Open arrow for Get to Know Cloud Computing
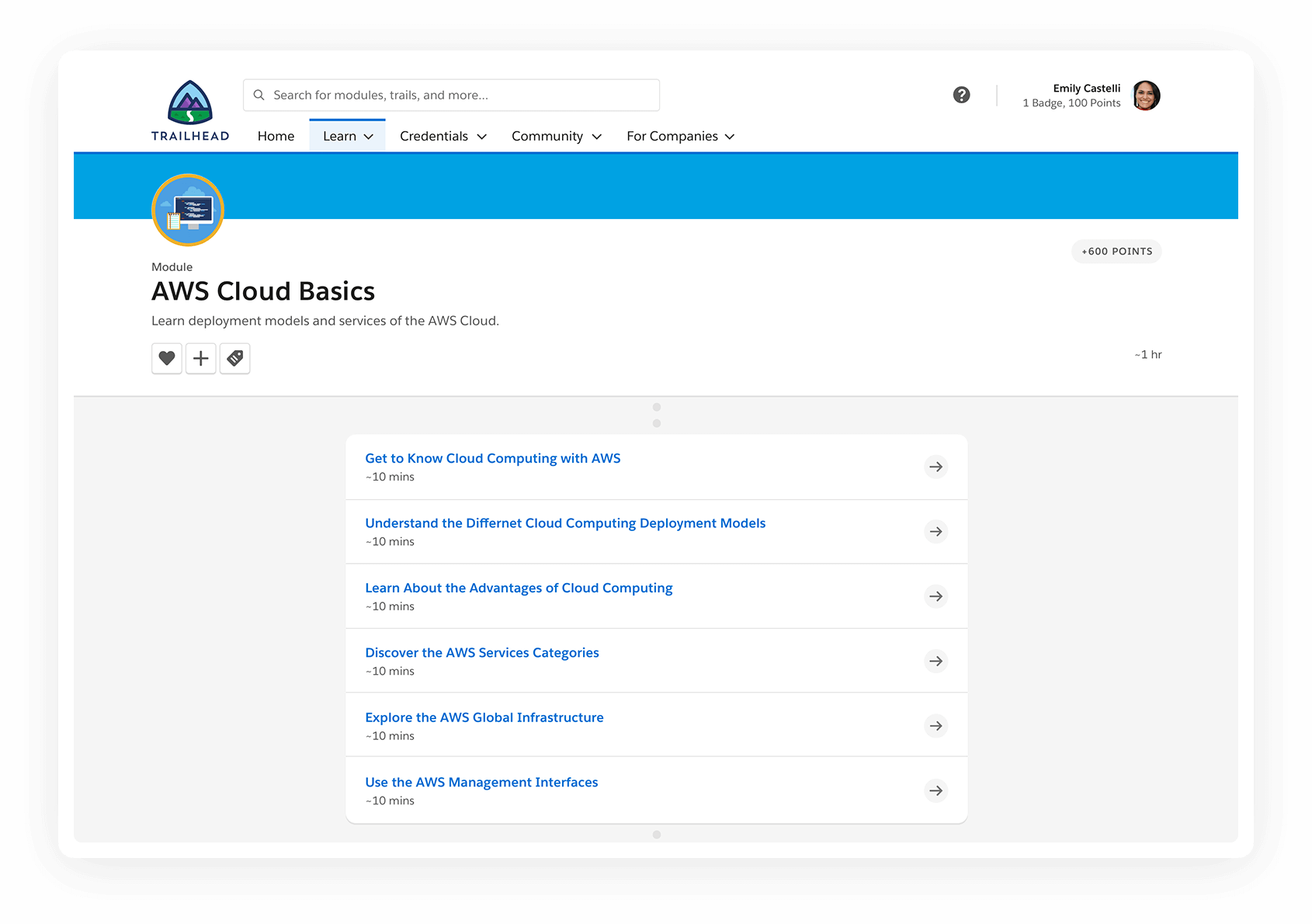The image size is (1312, 924). 935,467
